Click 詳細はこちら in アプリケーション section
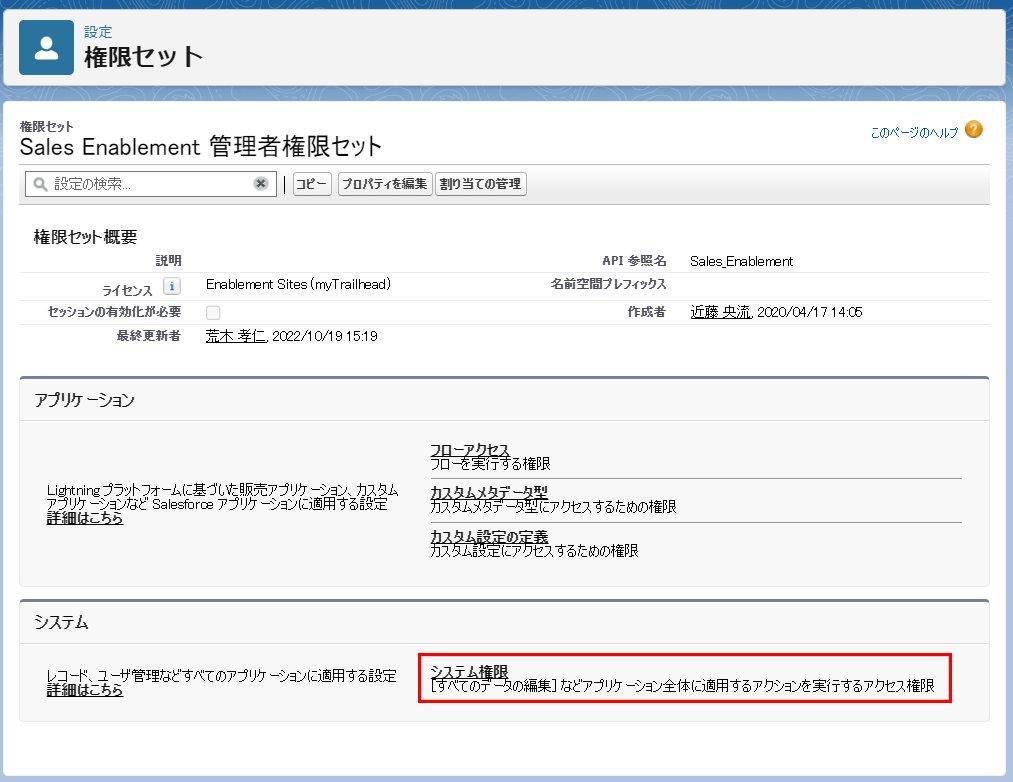This screenshot has width=1013, height=782. (x=85, y=518)
